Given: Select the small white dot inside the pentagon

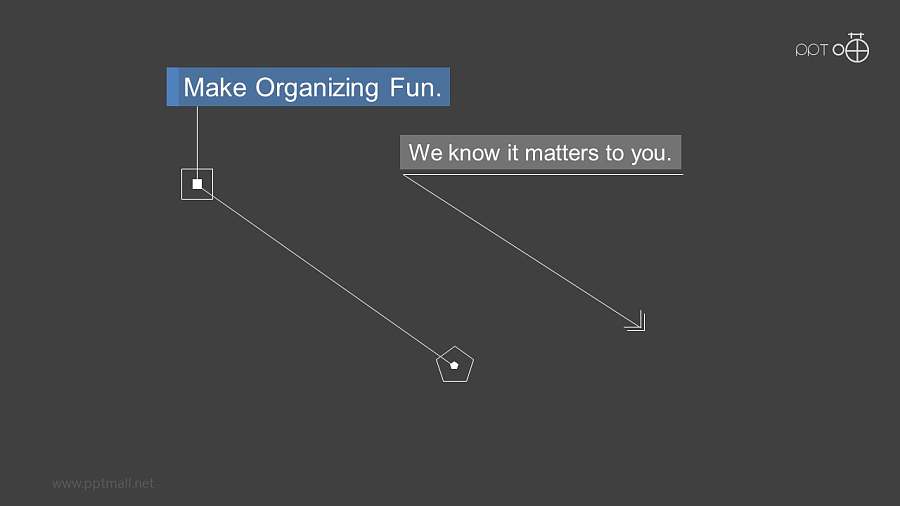Looking at the screenshot, I should pos(455,365).
